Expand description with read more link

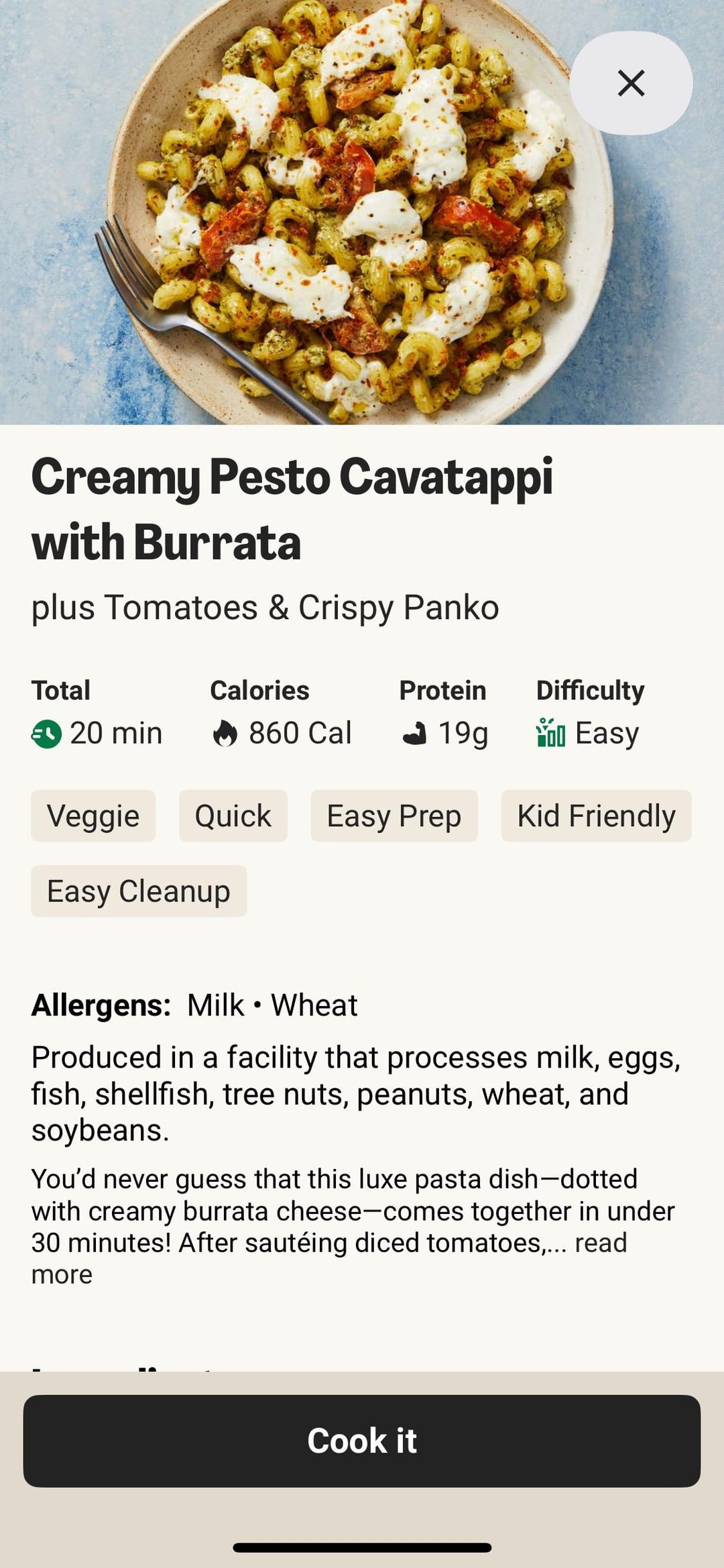(600, 1243)
